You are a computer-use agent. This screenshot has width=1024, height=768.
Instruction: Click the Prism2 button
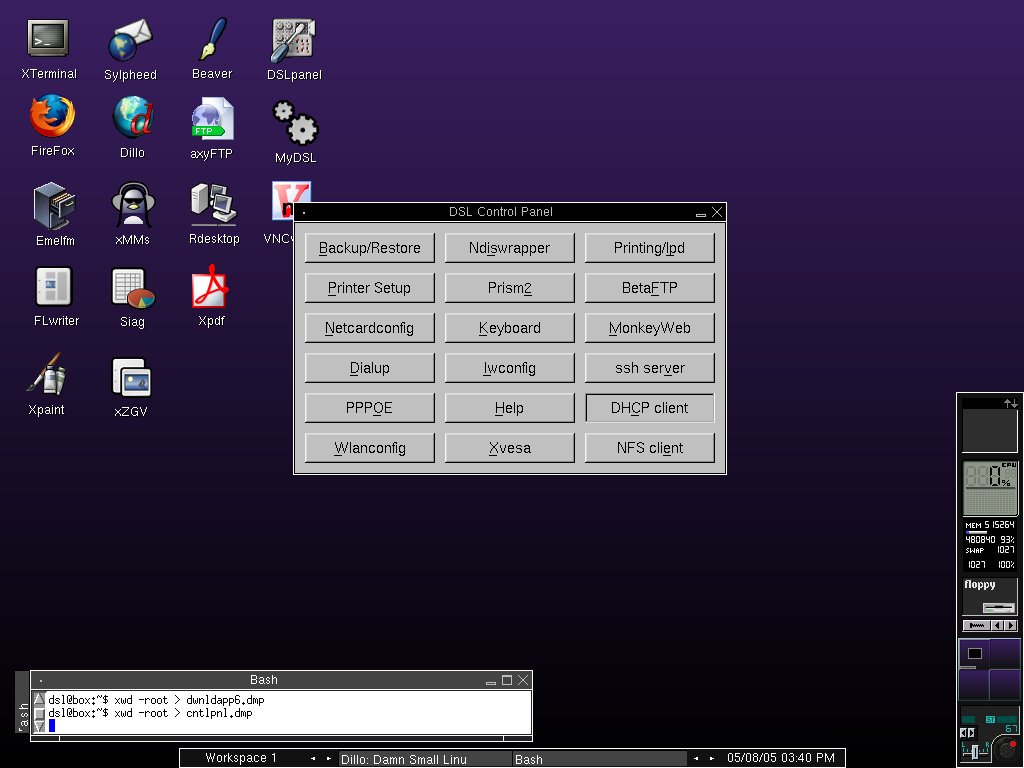point(509,288)
